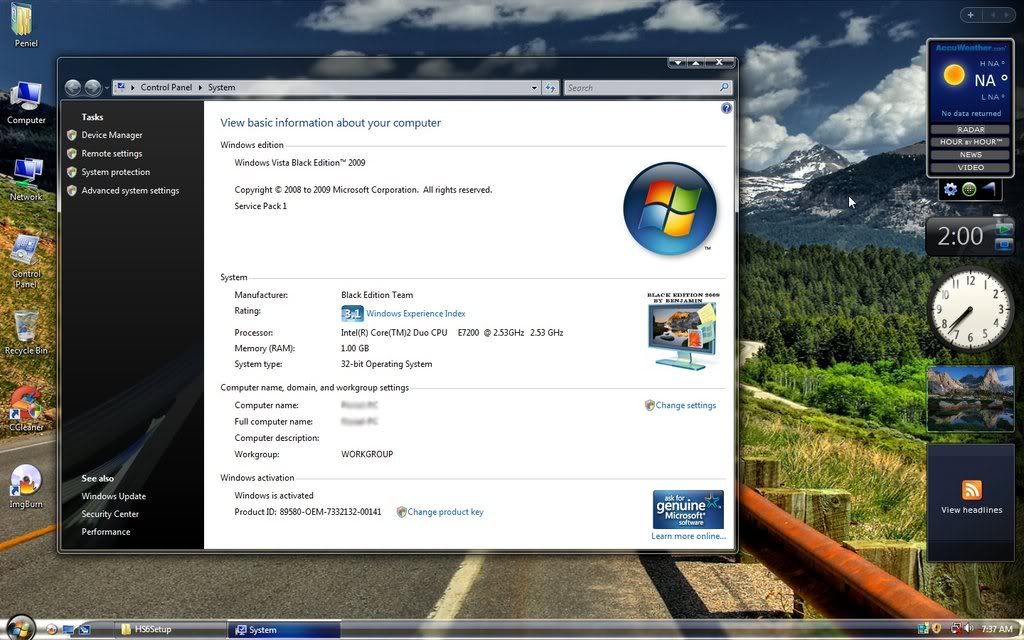Click the volume speaker tray icon

click(968, 629)
